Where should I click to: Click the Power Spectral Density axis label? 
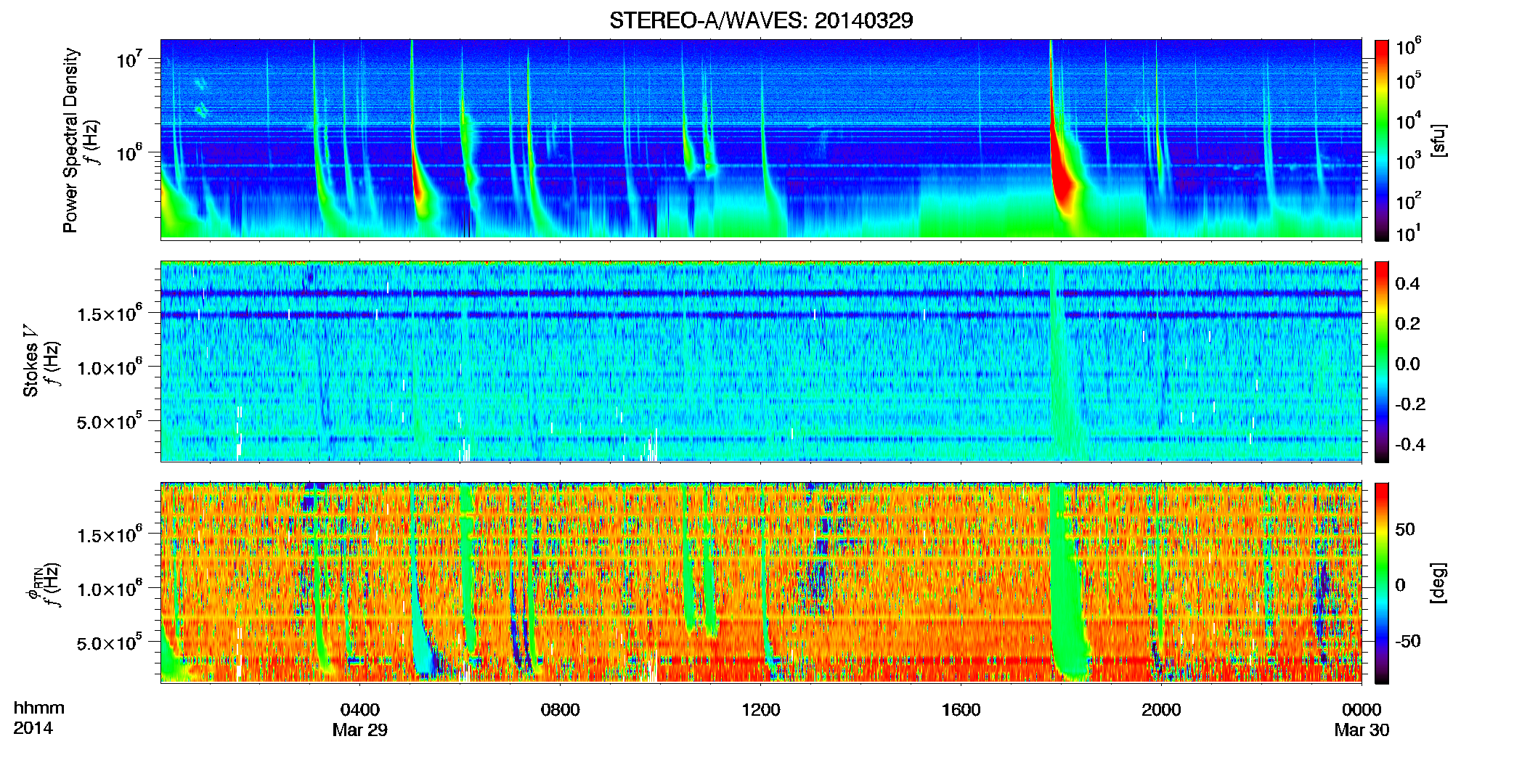tap(70, 140)
